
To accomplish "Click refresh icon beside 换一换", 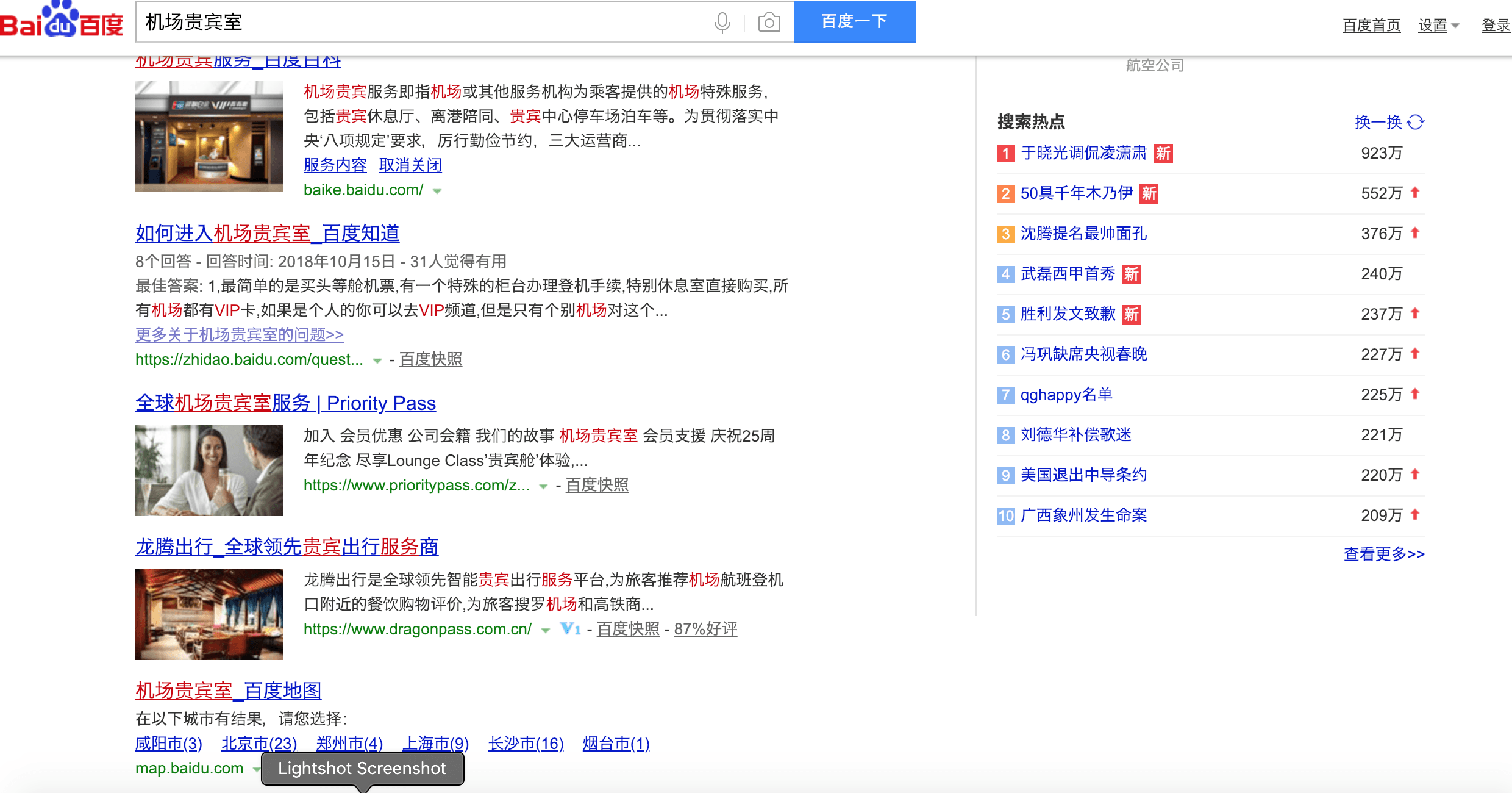I will tap(1415, 122).
